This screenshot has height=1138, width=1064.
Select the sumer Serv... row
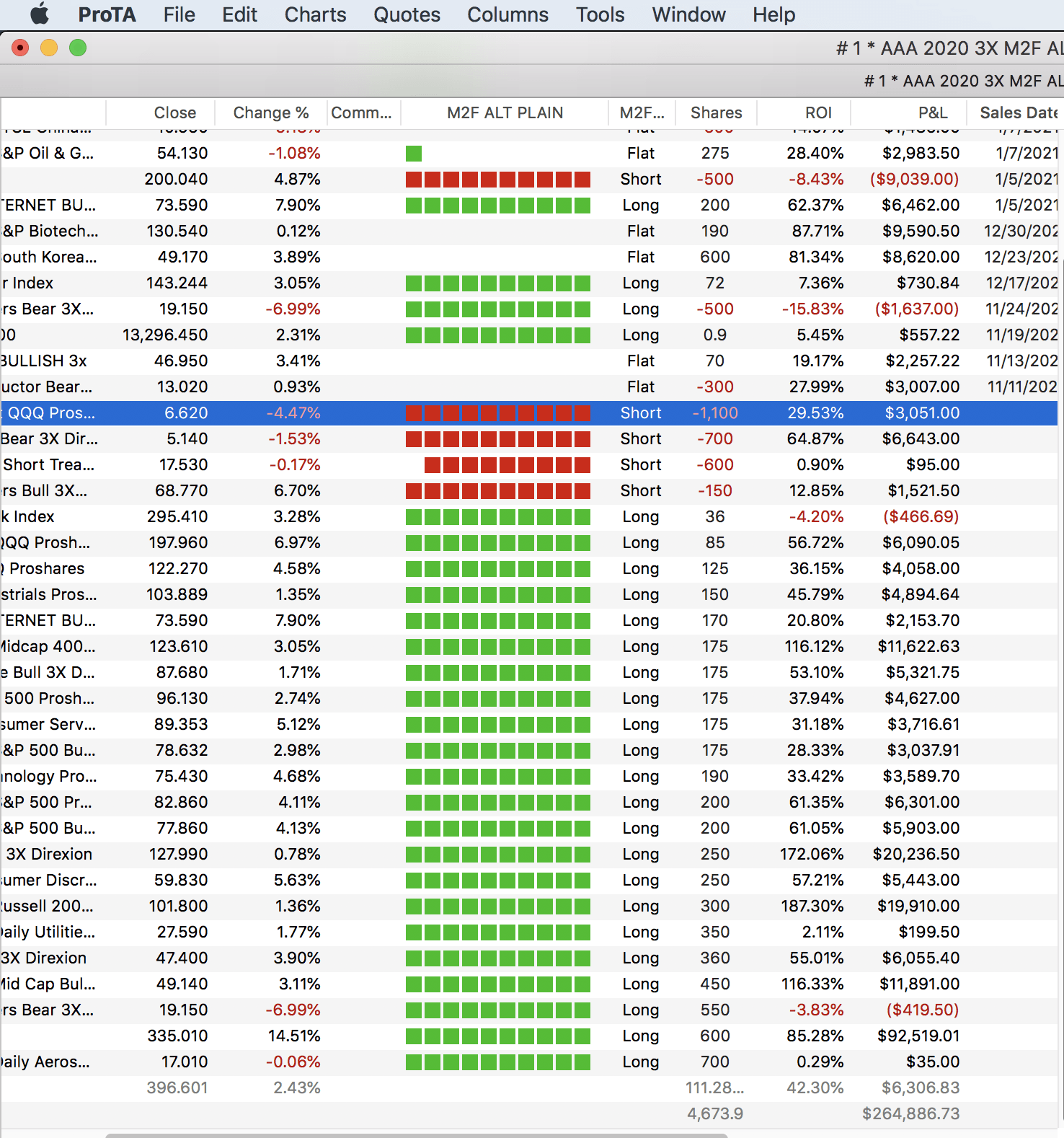[529, 725]
